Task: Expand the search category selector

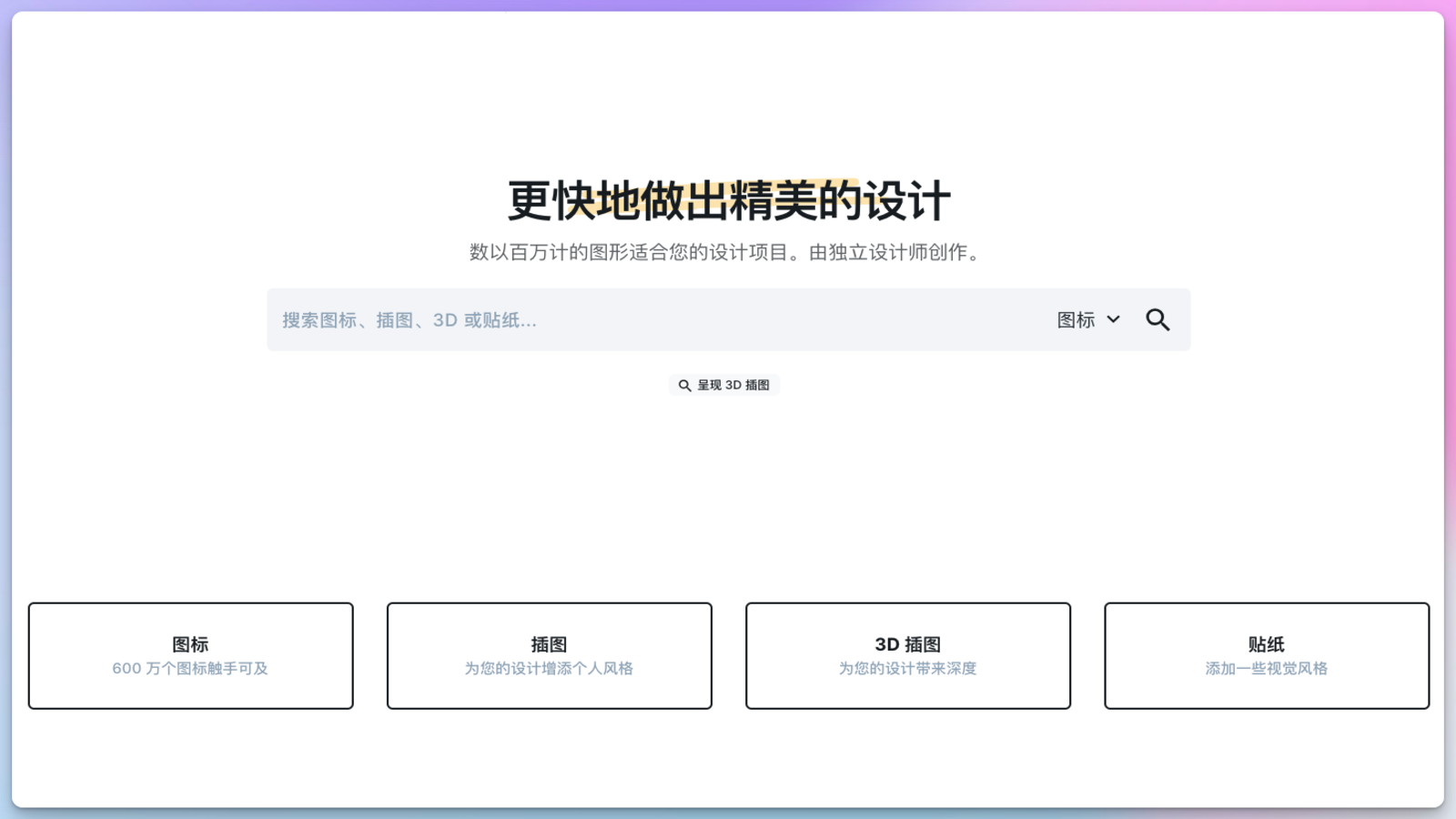Action: pos(1088,319)
